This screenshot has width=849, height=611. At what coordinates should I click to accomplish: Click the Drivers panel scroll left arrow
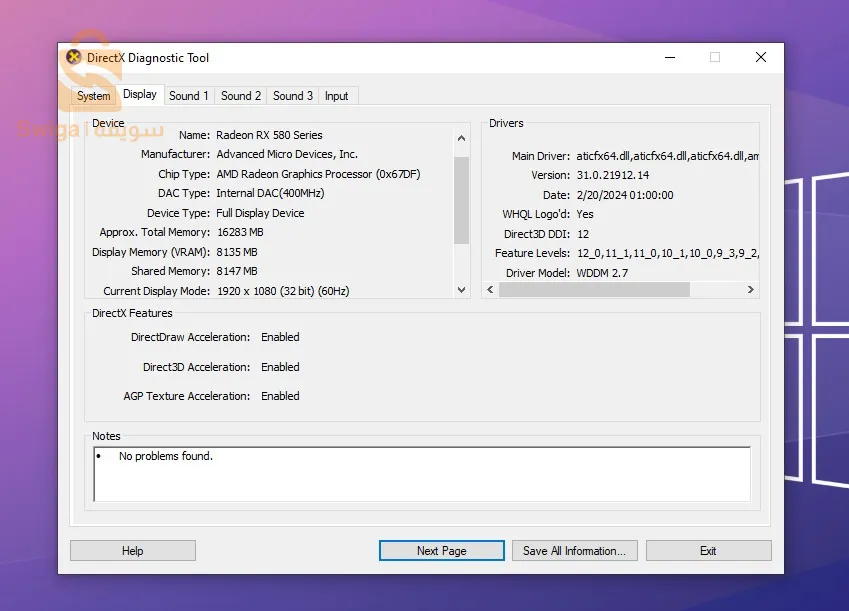tap(490, 290)
